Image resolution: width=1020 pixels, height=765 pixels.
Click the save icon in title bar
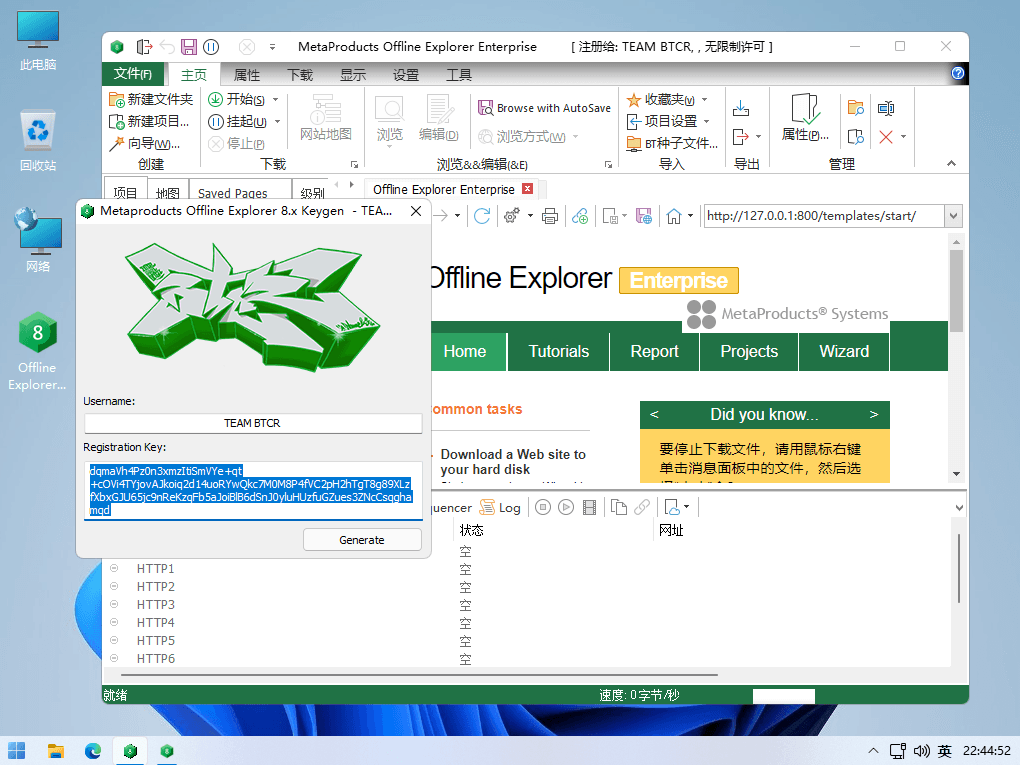[x=189, y=47]
